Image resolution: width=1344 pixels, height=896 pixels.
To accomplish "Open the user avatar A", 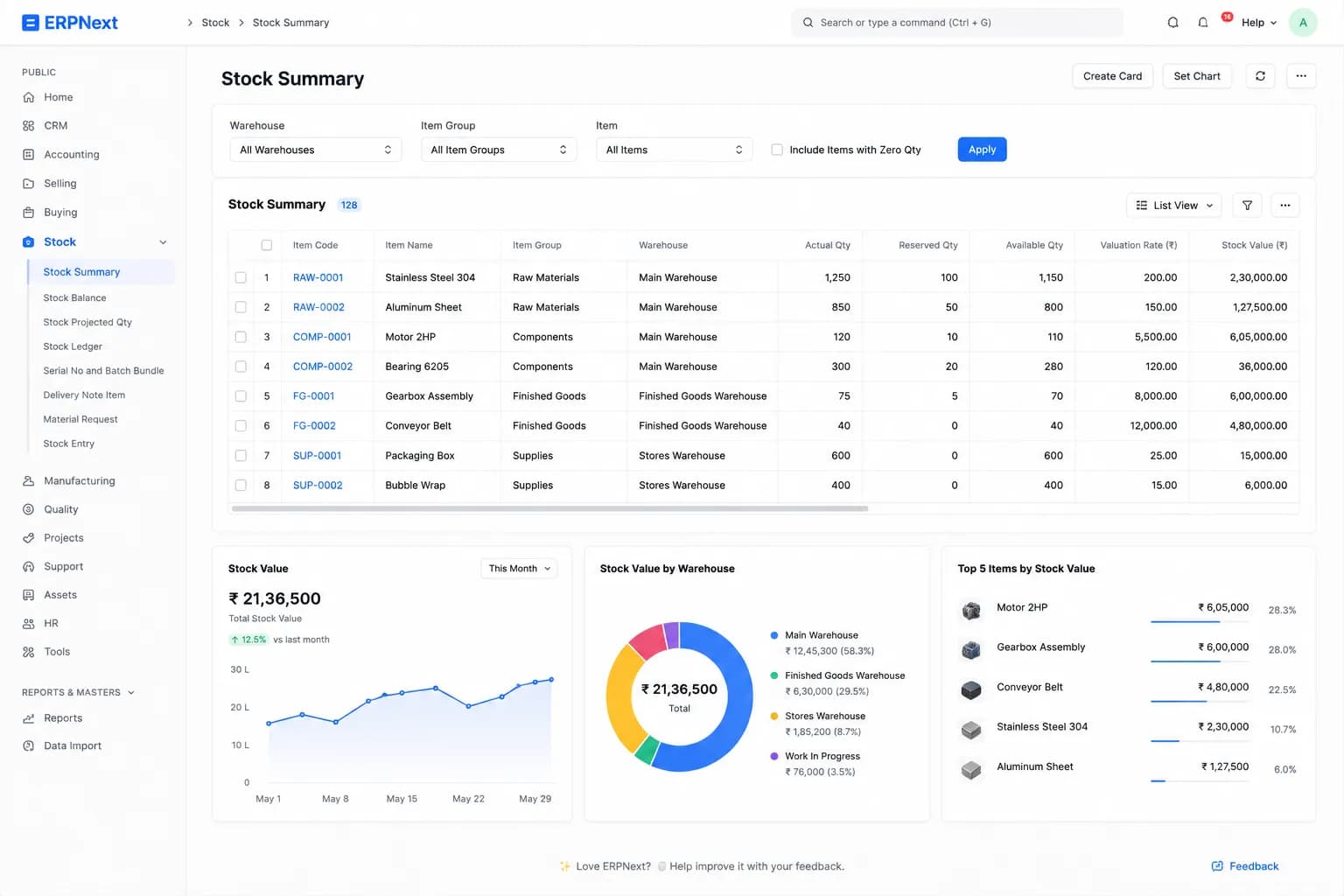I will coord(1303,23).
